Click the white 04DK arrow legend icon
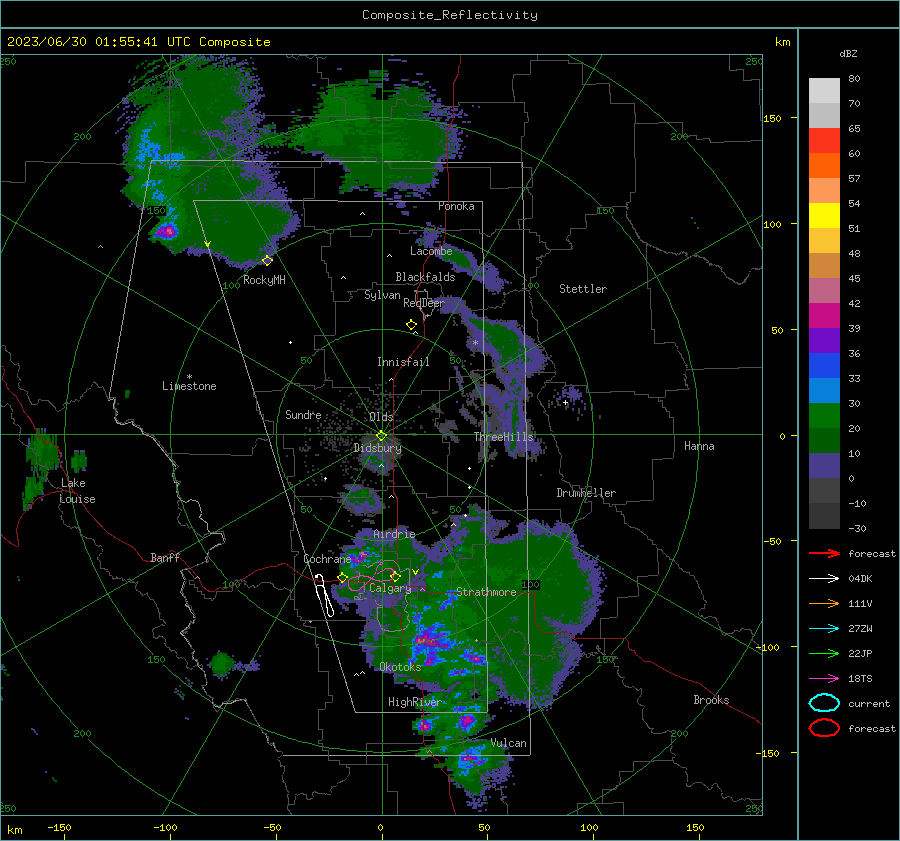The width and height of the screenshot is (900, 841). (x=824, y=578)
